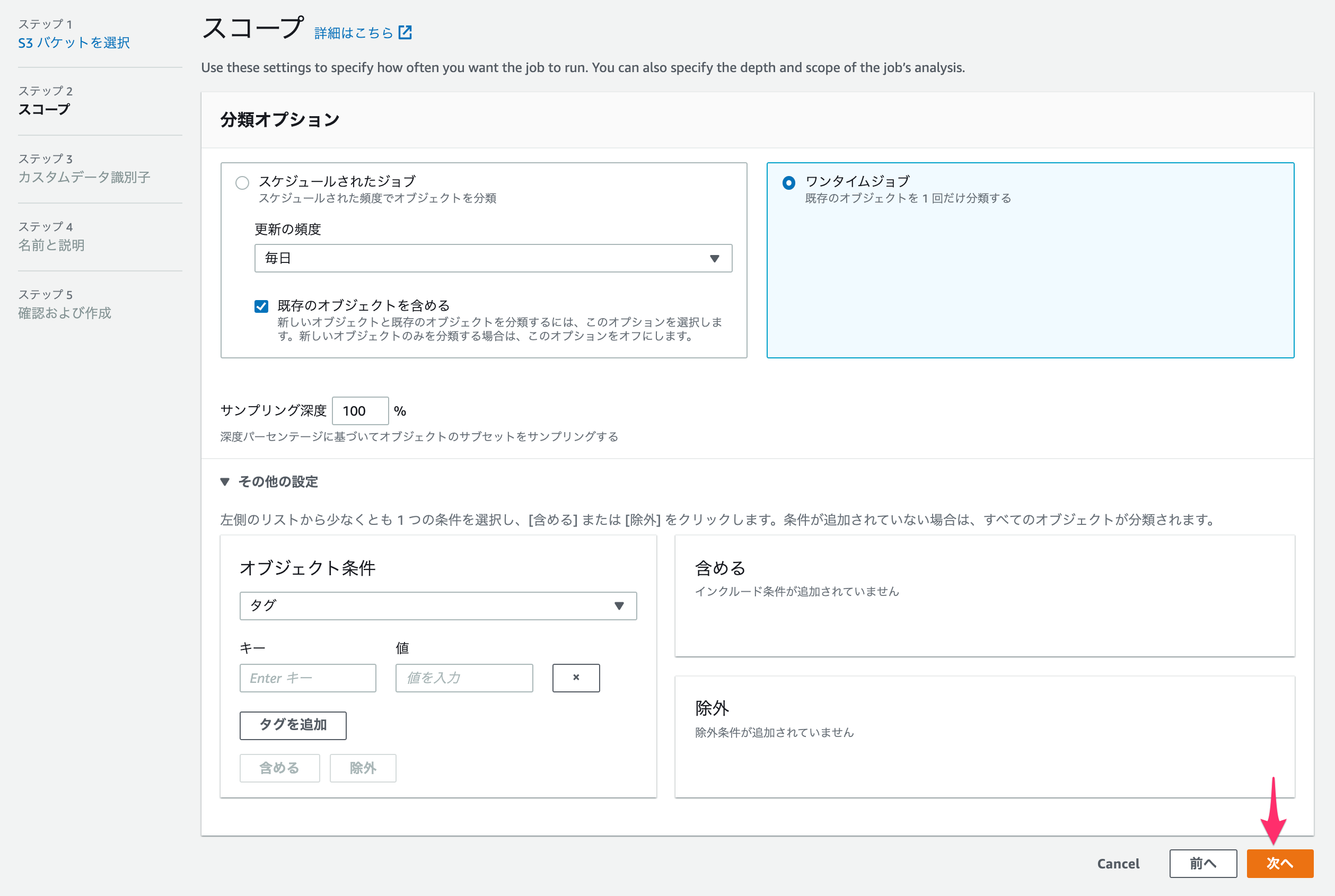Click the Cancel link

1117,864
